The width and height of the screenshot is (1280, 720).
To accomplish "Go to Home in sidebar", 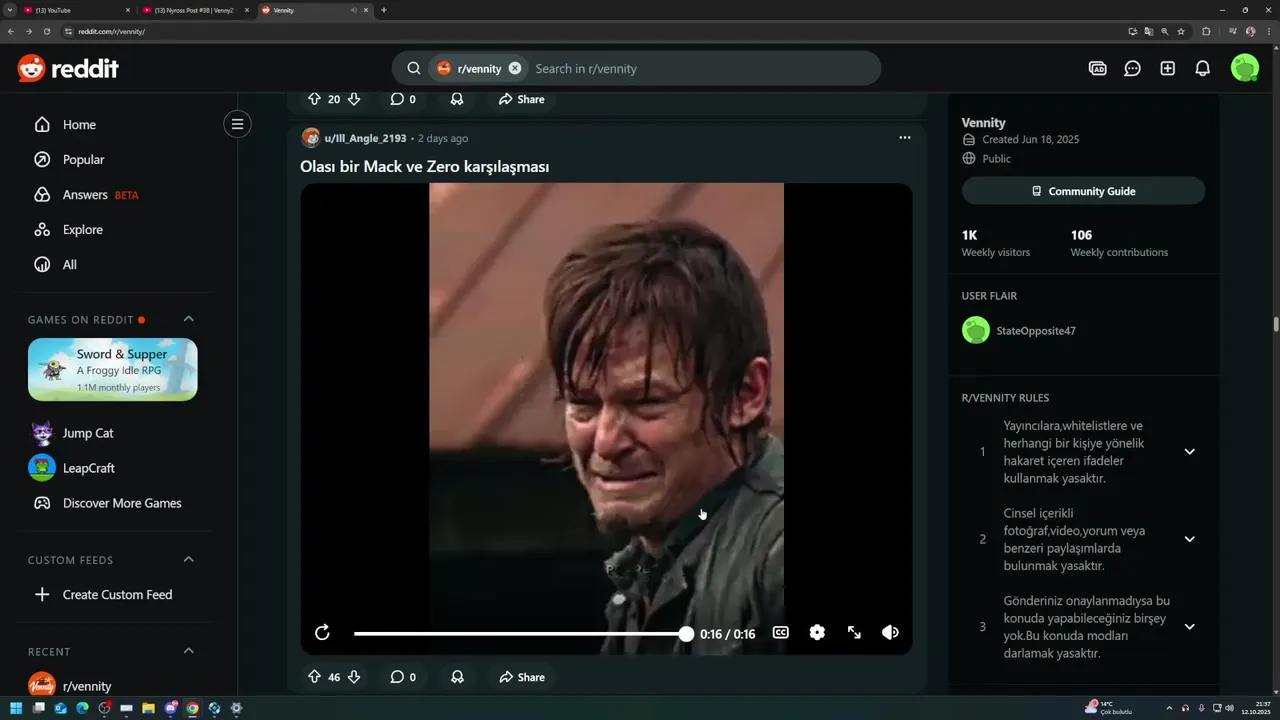I will [x=79, y=125].
